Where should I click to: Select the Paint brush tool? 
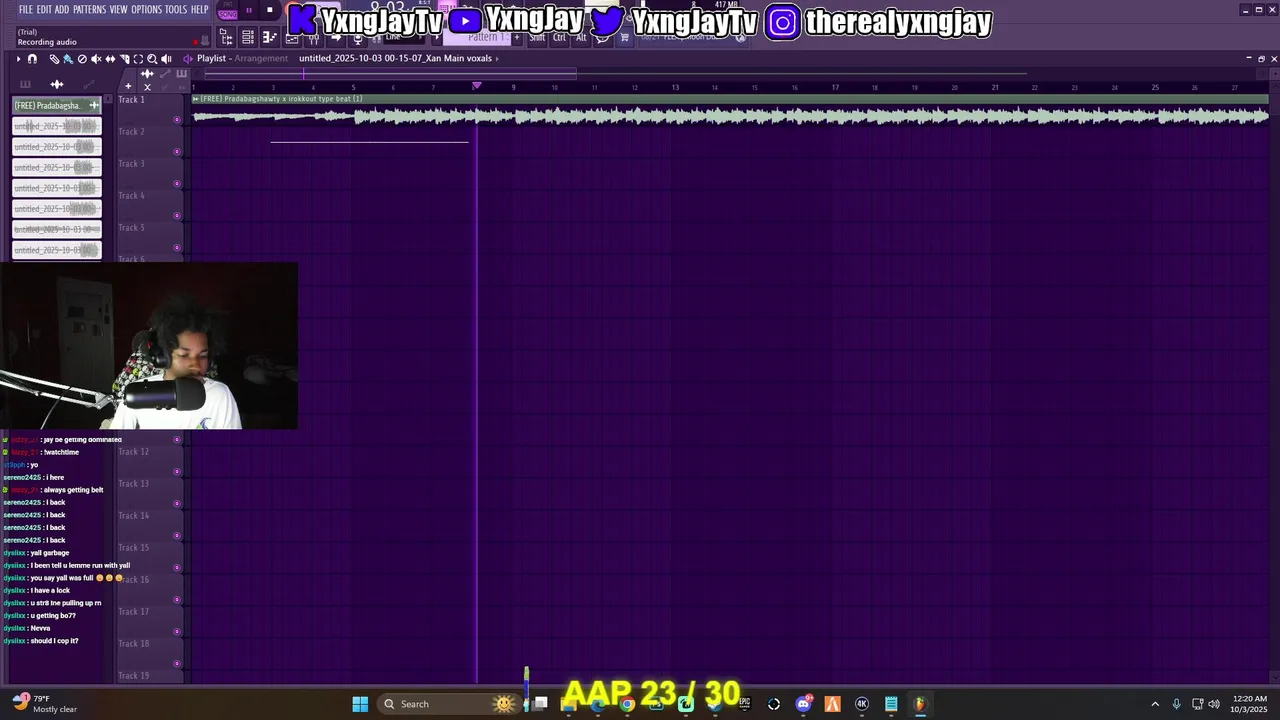68,59
